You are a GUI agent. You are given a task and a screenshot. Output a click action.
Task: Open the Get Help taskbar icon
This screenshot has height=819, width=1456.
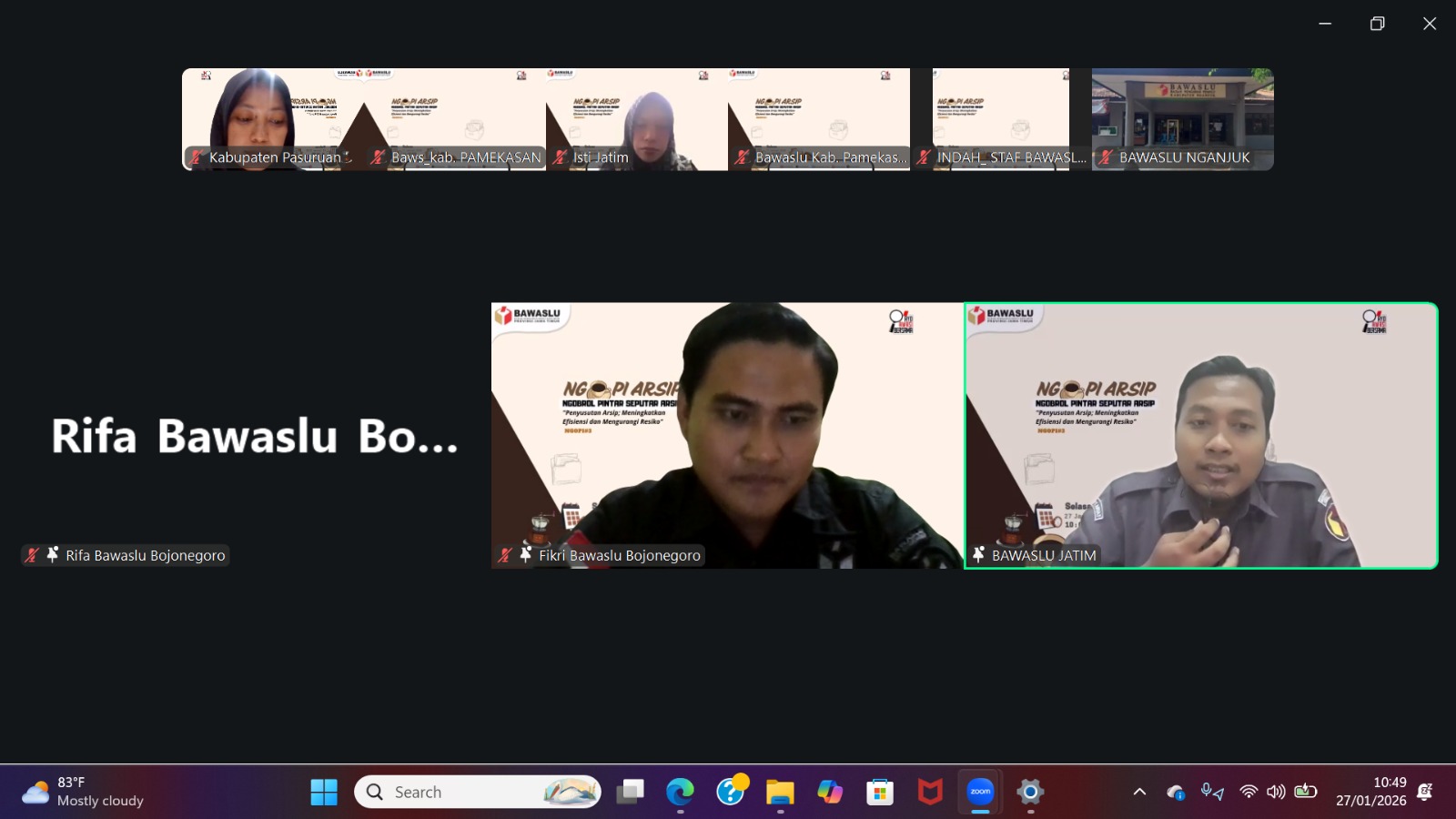point(730,792)
